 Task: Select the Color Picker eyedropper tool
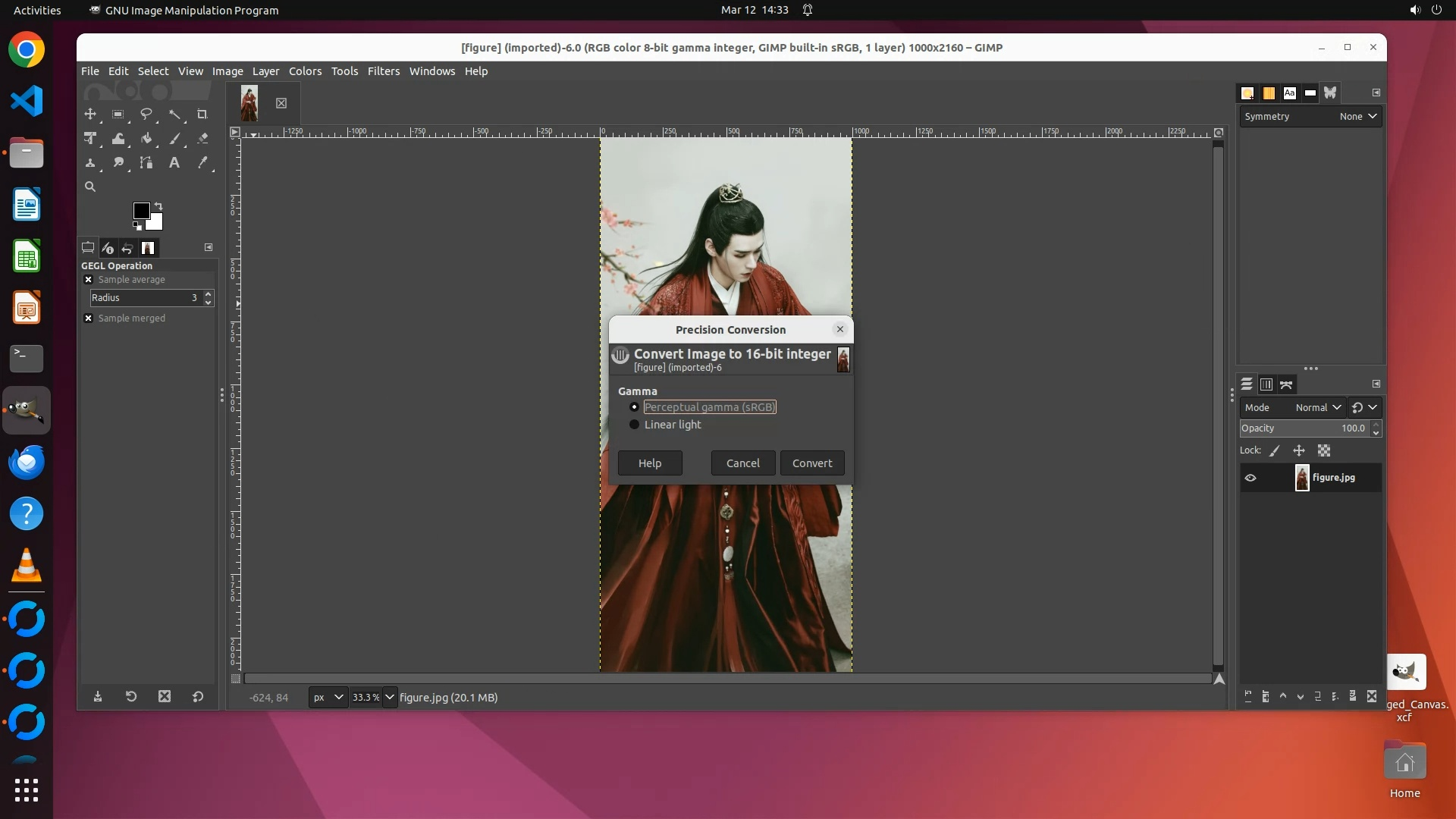pyautogui.click(x=202, y=163)
